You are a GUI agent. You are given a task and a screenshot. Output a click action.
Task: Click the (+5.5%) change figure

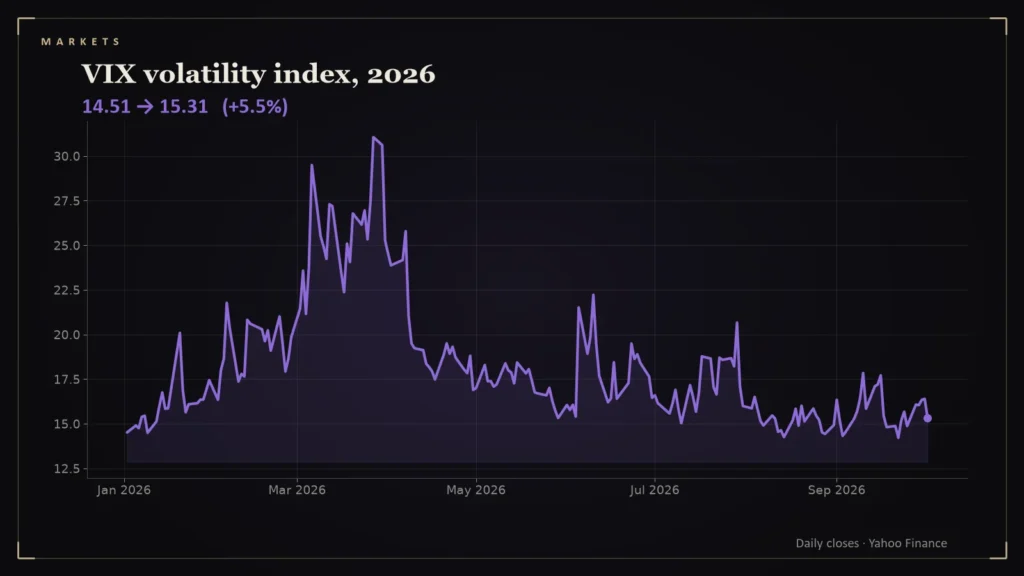255,106
